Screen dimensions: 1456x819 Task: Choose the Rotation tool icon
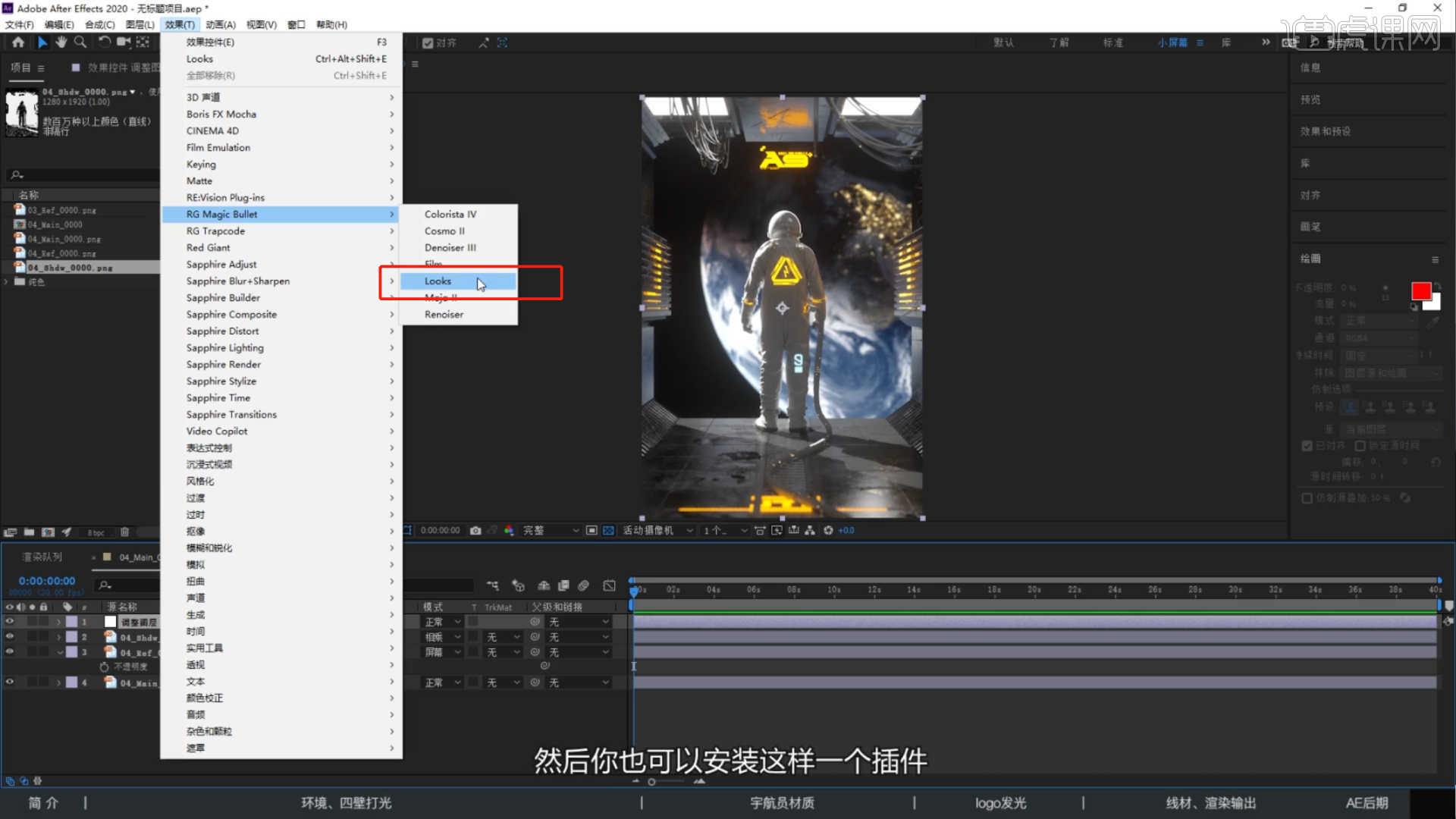(104, 42)
